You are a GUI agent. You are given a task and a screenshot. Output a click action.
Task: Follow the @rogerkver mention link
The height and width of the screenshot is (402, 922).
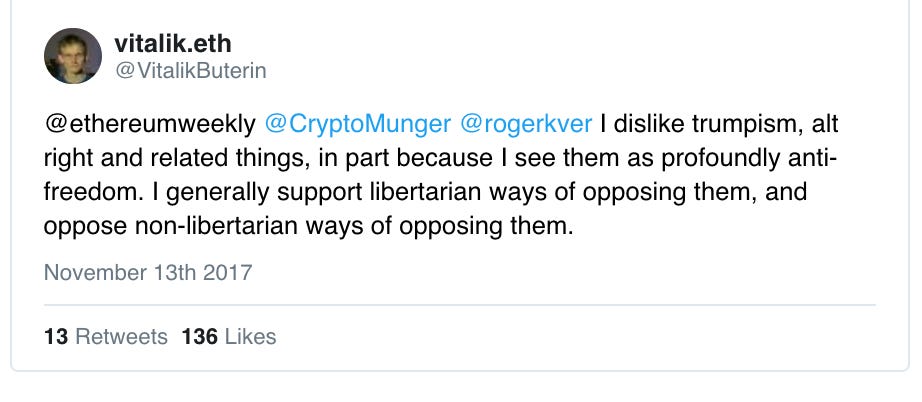point(526,125)
